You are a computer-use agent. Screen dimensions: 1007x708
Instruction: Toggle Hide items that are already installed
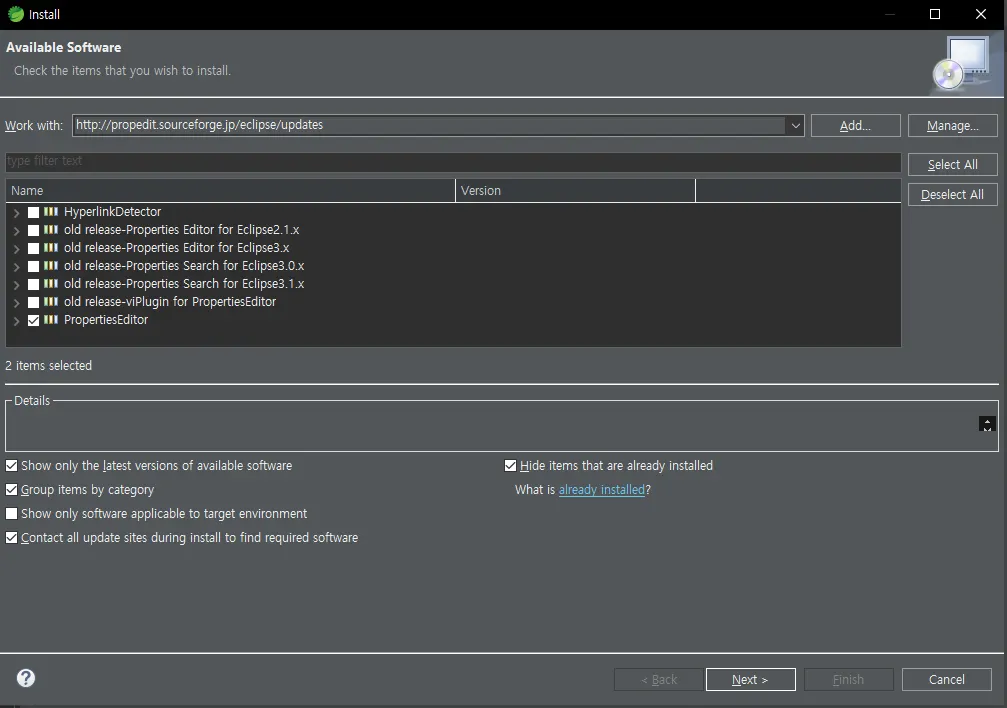511,465
